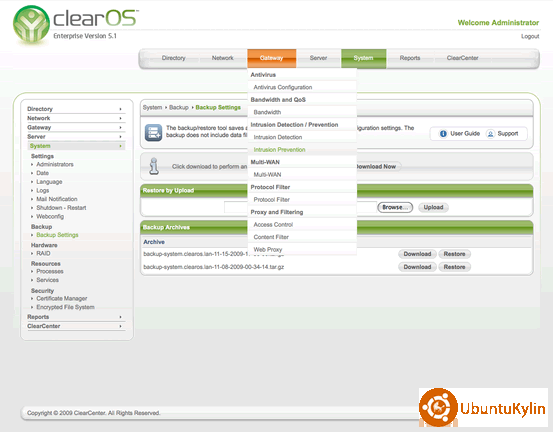Click the Welcome Administrator text
Screen dimensions: 553x432
(498, 23)
